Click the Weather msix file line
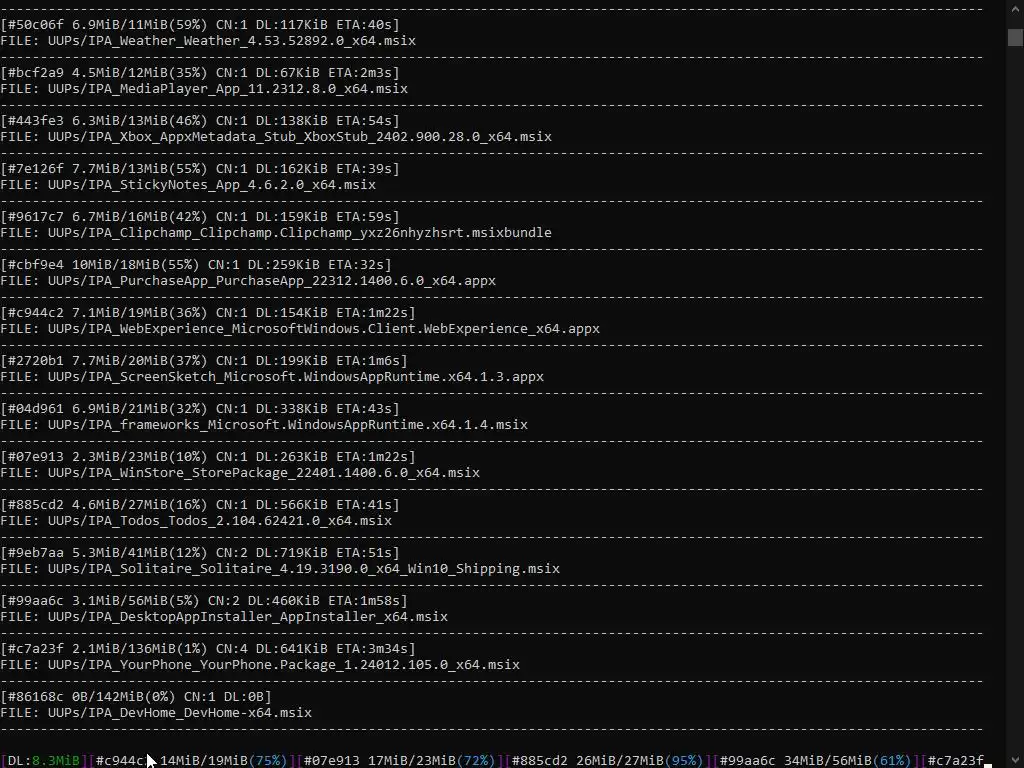Screen dimensions: 1024x768 [208, 40]
